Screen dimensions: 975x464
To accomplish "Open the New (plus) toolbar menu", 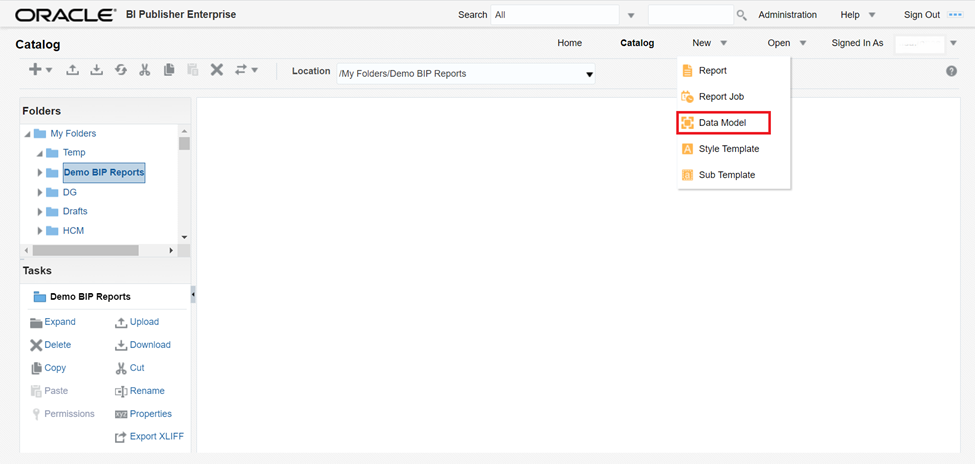I will coord(40,70).
